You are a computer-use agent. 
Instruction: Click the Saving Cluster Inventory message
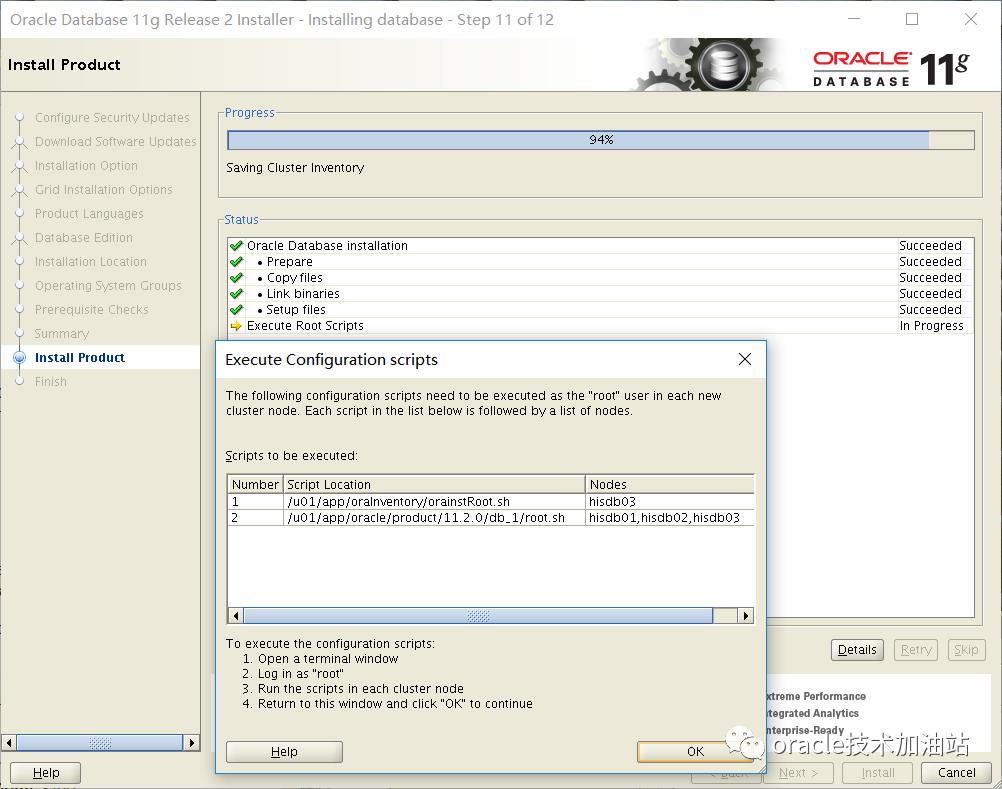pos(295,167)
